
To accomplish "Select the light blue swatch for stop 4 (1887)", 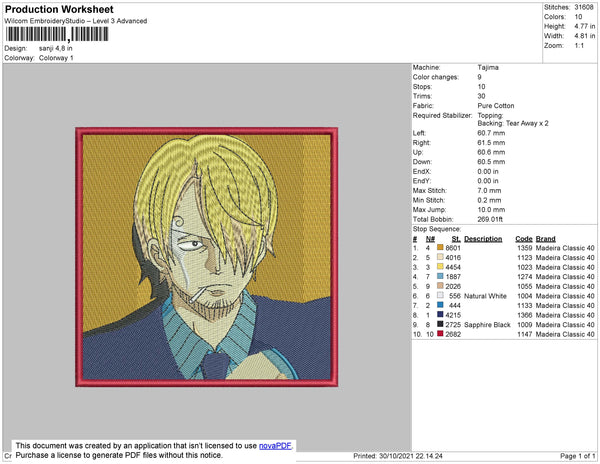I will pos(440,277).
